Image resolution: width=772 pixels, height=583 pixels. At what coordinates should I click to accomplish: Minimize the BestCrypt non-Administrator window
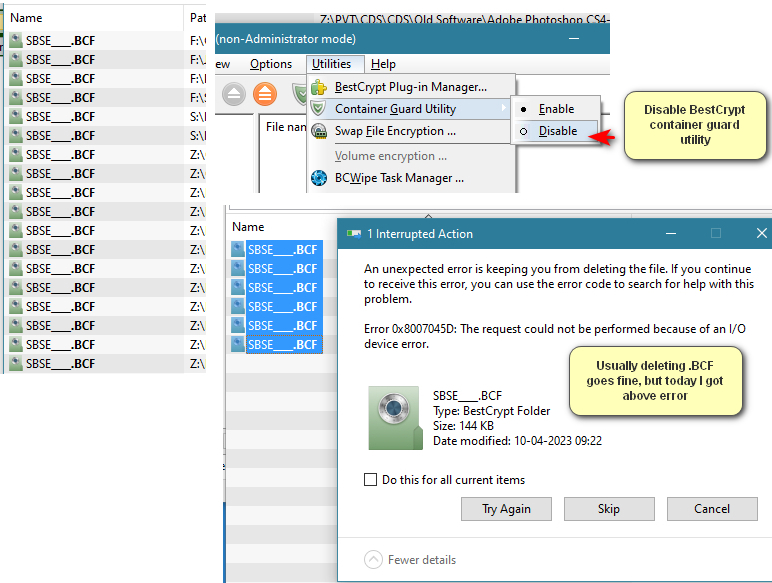tap(574, 38)
